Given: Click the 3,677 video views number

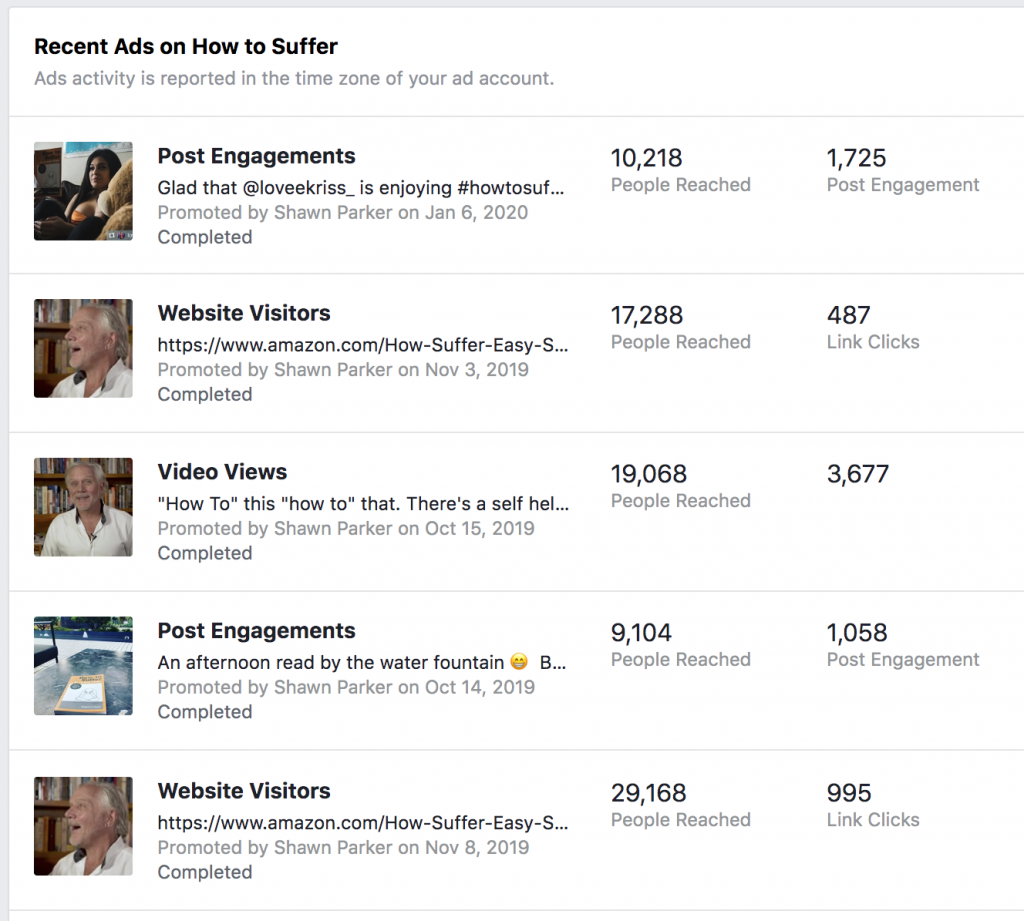Looking at the screenshot, I should click(857, 474).
